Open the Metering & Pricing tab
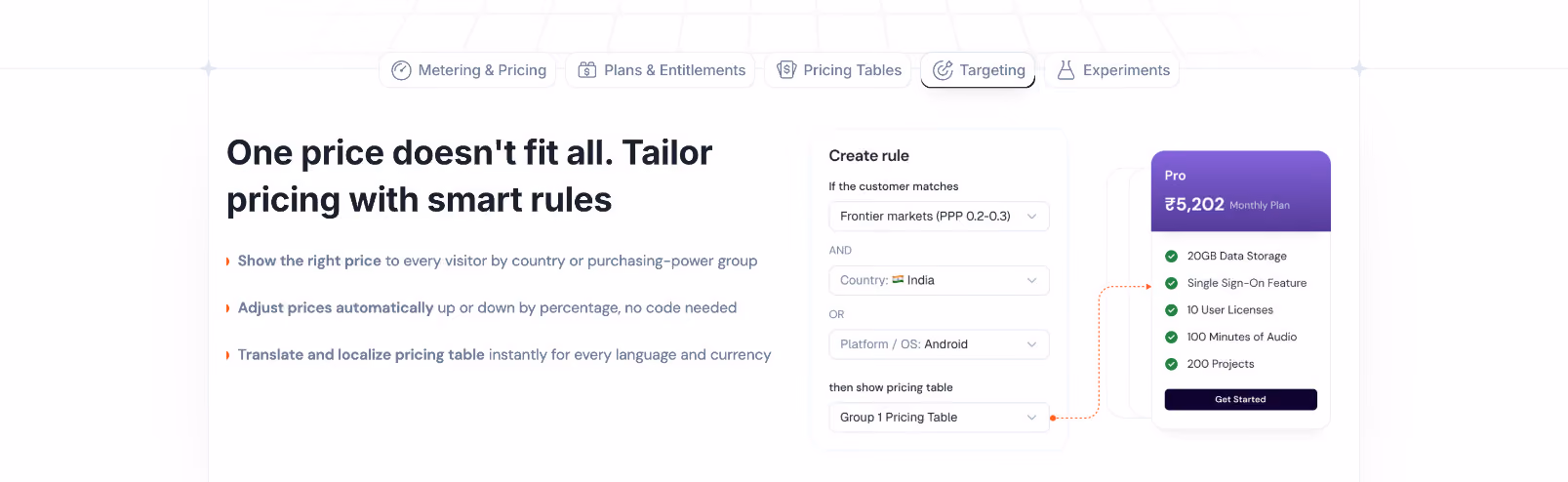The image size is (1568, 482). click(x=467, y=70)
